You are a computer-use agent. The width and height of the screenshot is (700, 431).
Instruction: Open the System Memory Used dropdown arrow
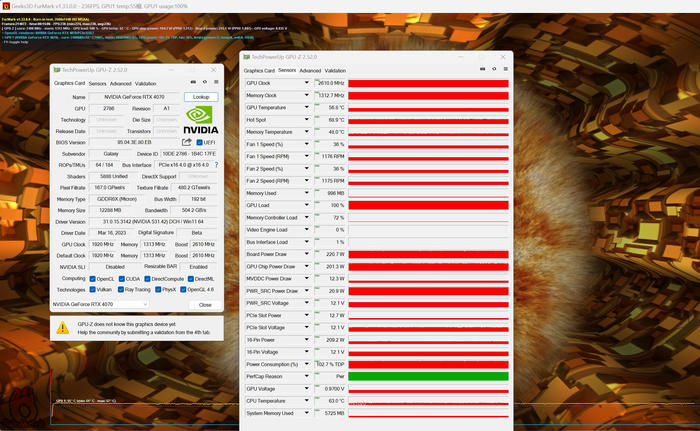(x=306, y=413)
